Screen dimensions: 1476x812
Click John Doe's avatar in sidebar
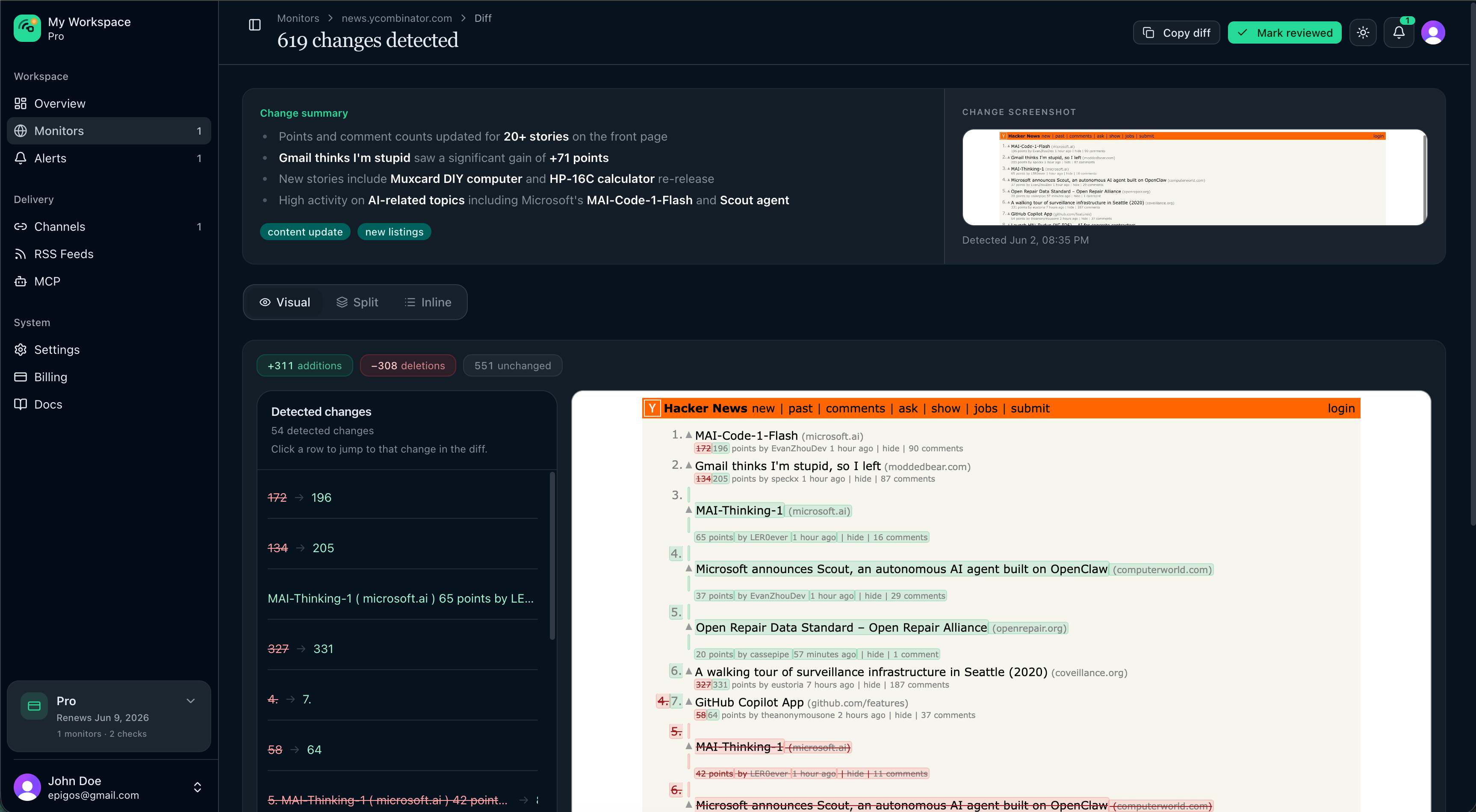pos(27,787)
